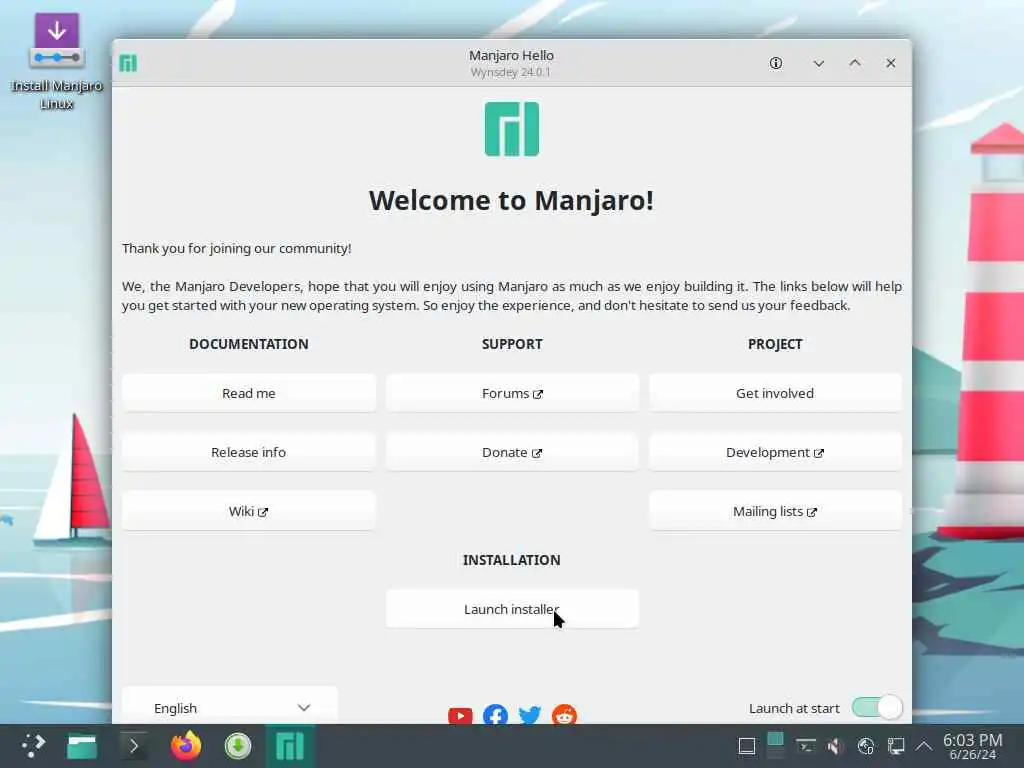Image resolution: width=1024 pixels, height=768 pixels.
Task: Open the green download installer taskbar icon
Action: pos(238,746)
